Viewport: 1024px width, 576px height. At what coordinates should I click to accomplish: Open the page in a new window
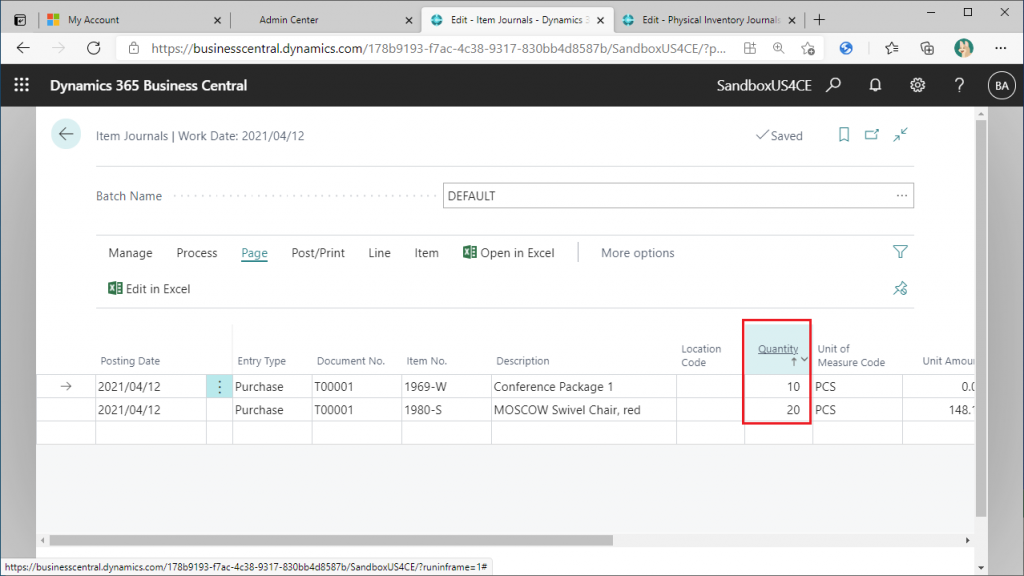(x=872, y=135)
